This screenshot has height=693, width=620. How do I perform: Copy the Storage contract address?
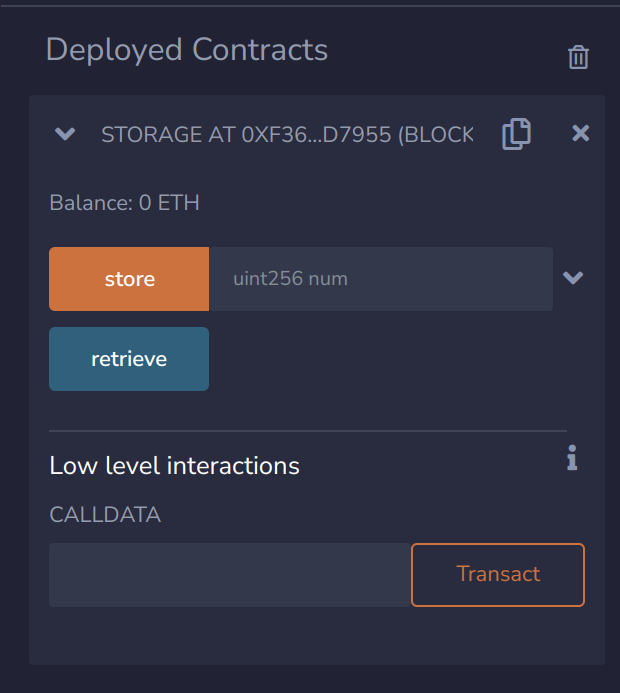[516, 133]
